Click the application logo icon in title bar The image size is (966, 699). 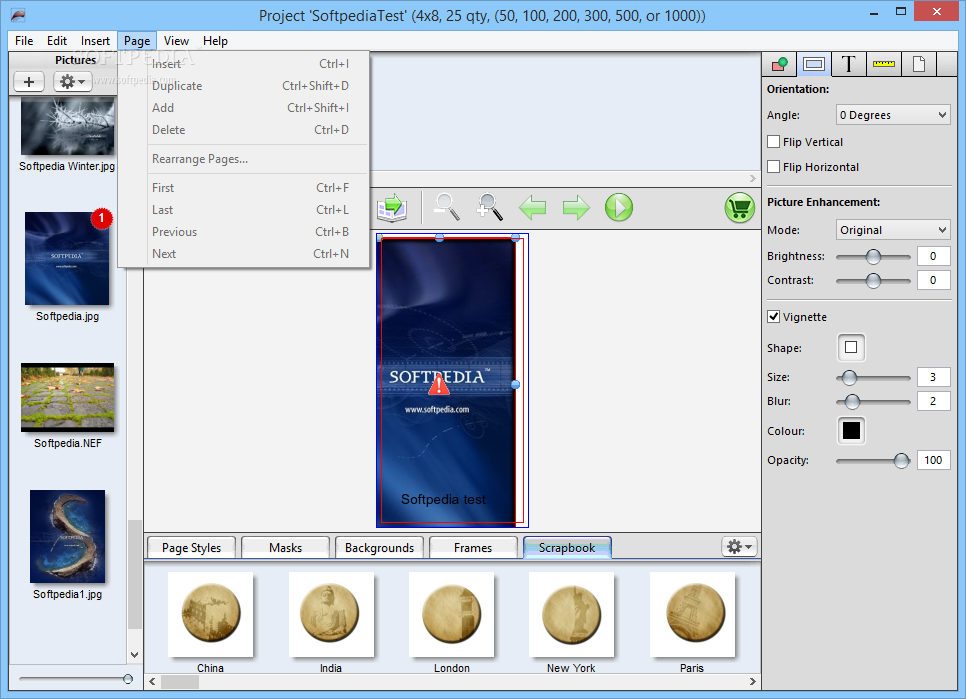tap(18, 14)
